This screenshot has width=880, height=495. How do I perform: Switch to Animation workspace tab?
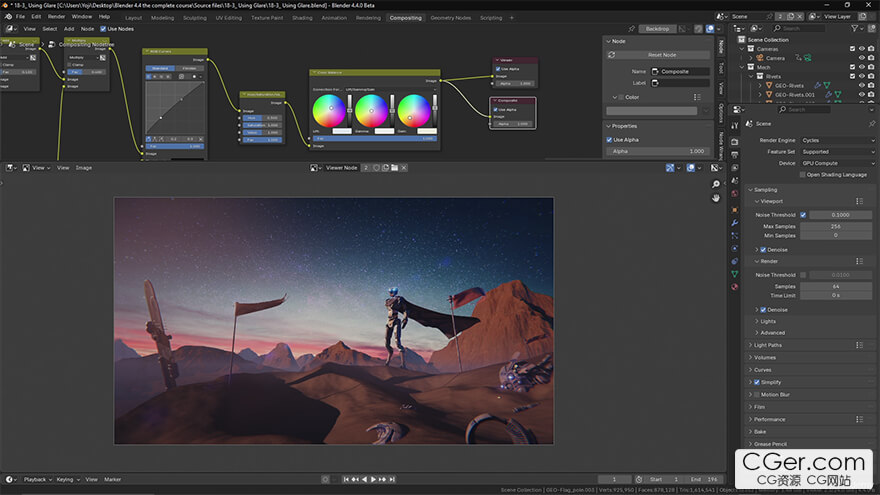[334, 18]
